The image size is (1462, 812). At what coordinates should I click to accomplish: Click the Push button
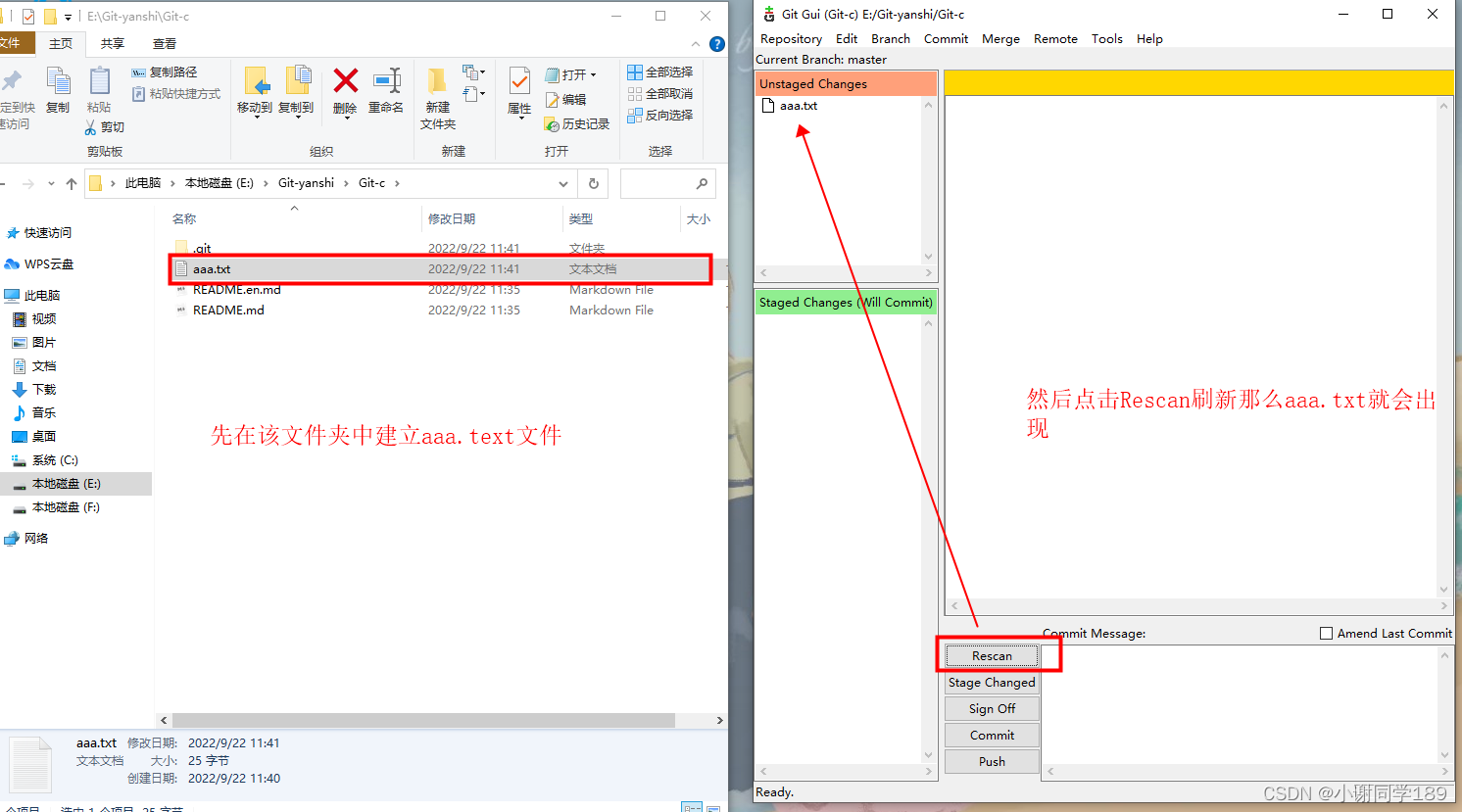coord(992,762)
